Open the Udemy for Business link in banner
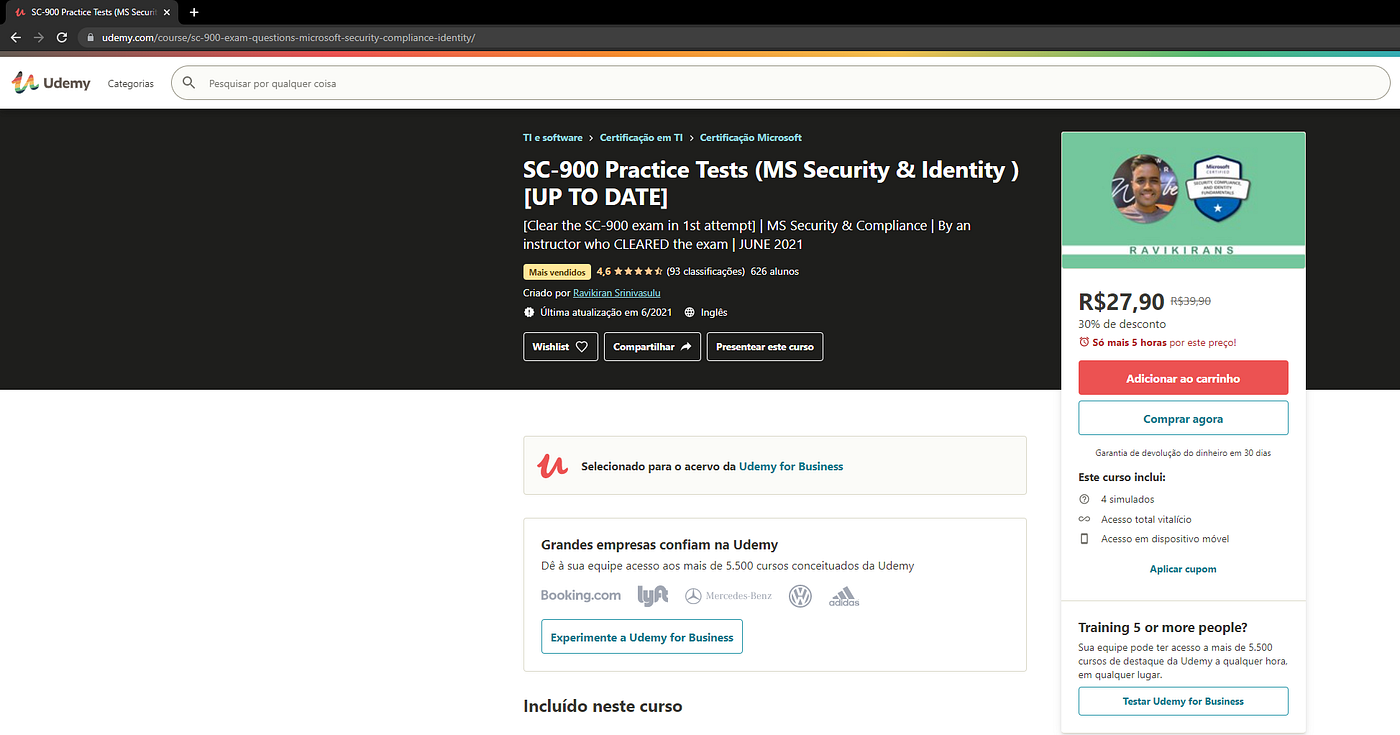Viewport: 1400px width, 735px height. [x=791, y=466]
